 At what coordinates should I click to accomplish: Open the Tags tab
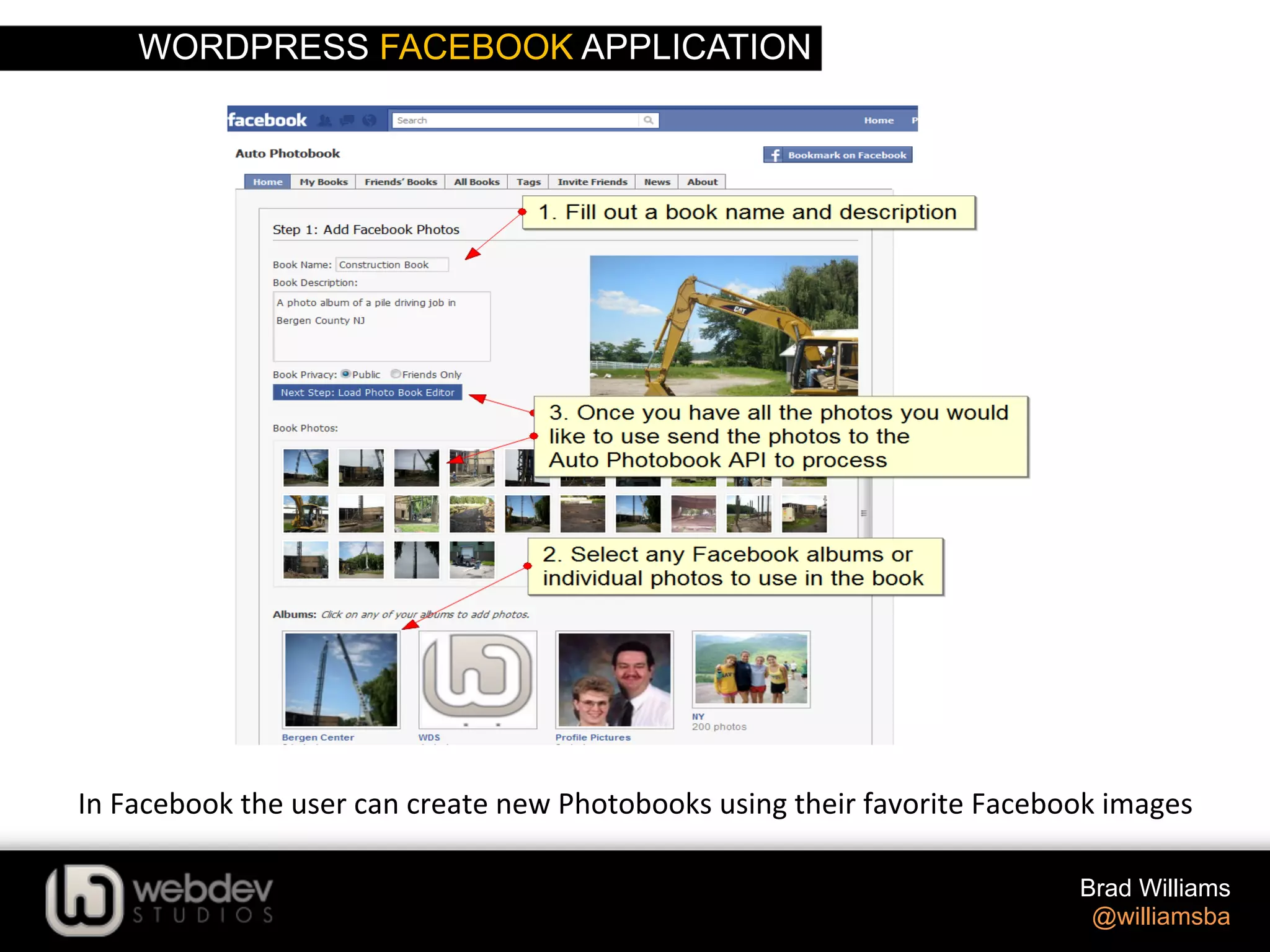point(528,182)
